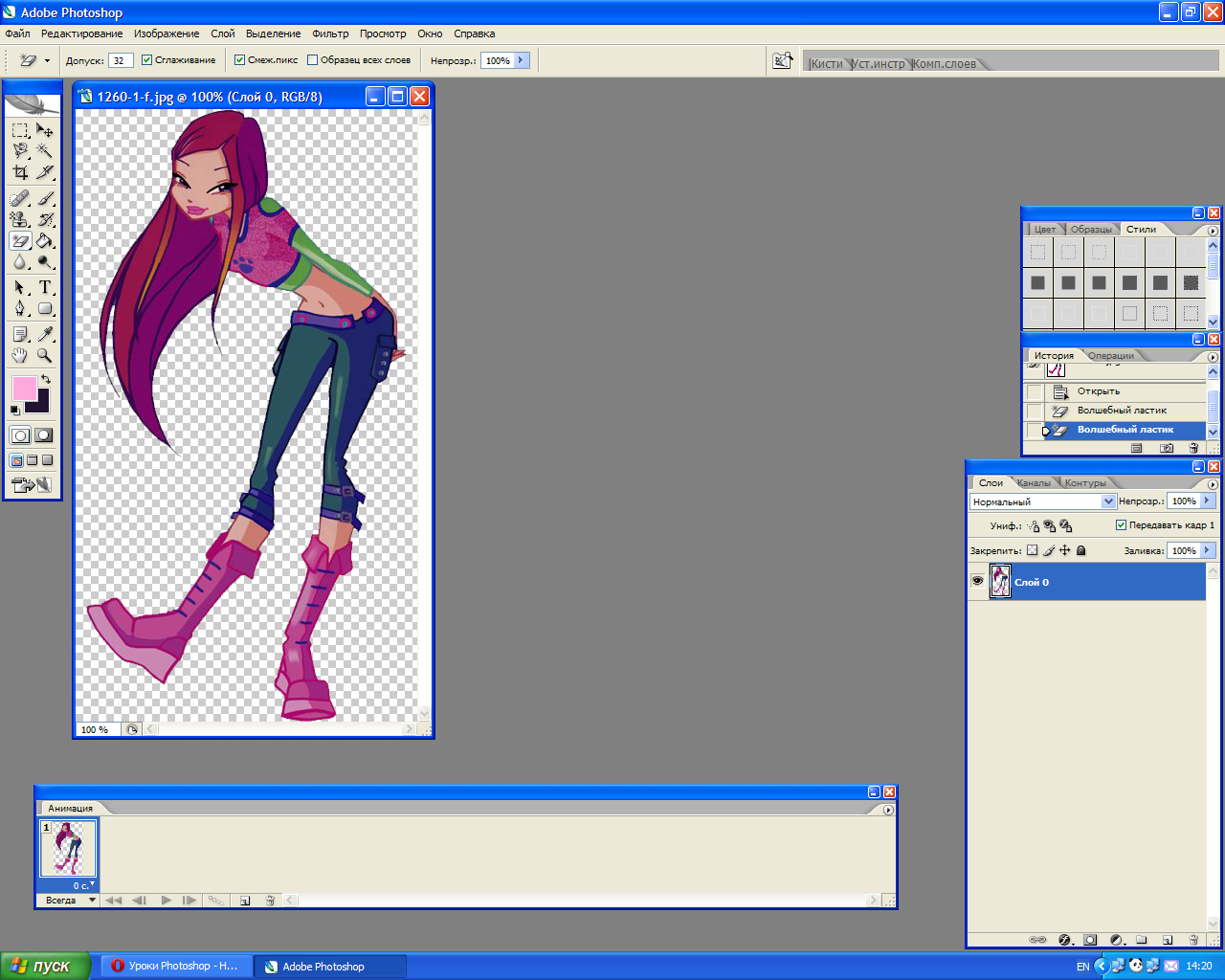Select the Magic Wand tool
The width and height of the screenshot is (1225, 980).
(45, 150)
